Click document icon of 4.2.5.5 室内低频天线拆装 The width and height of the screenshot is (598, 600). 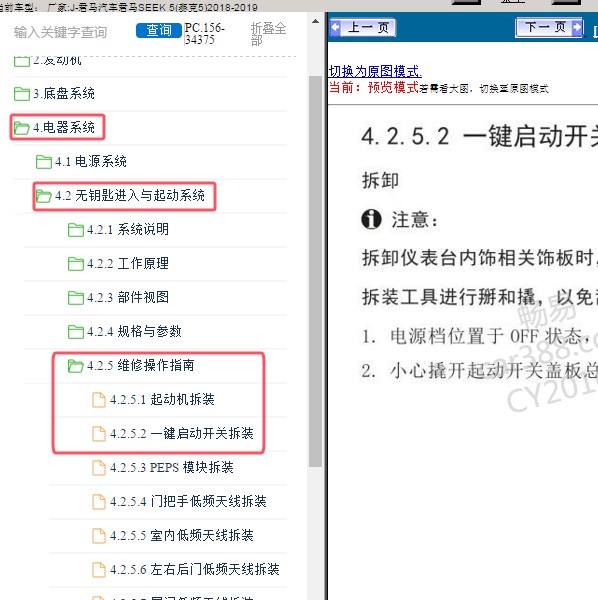click(x=99, y=536)
